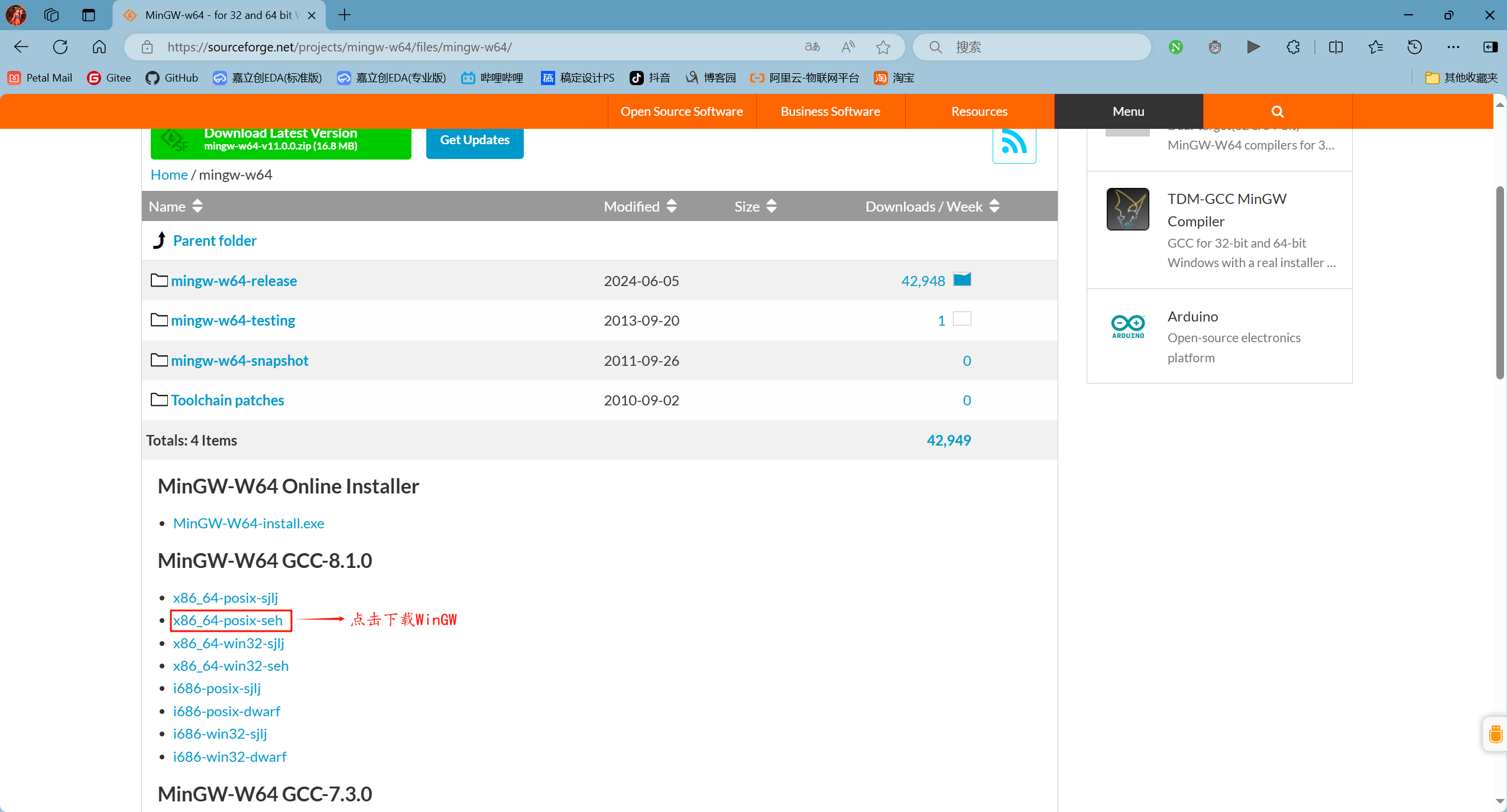Open the green N extension icon
The height and width of the screenshot is (812, 1507).
1176,47
